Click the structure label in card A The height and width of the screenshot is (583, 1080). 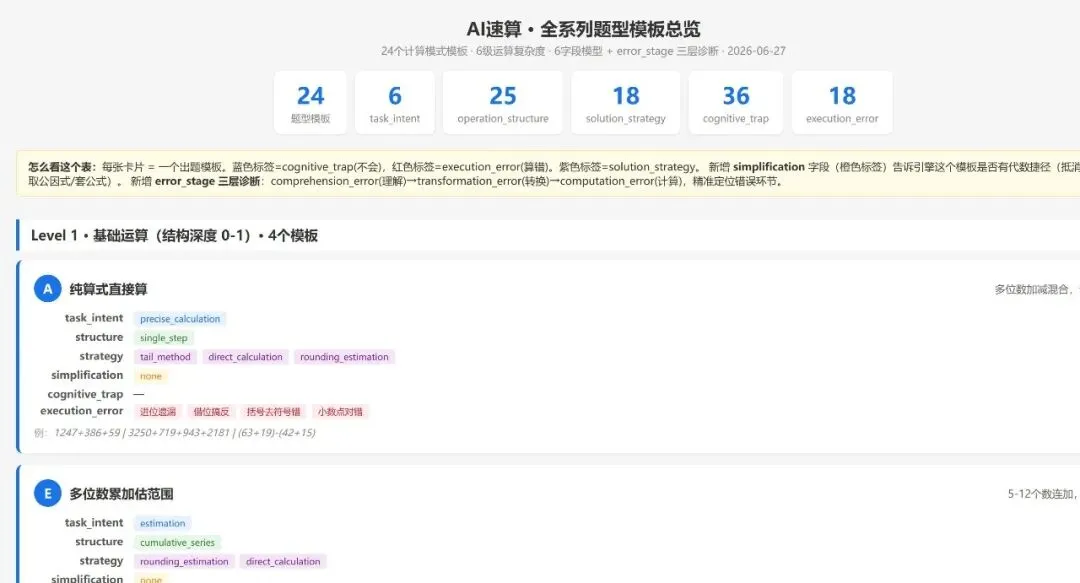point(99,337)
